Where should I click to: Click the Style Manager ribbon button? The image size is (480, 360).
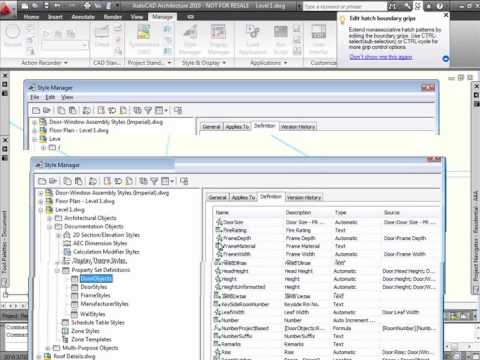pyautogui.click(x=190, y=38)
